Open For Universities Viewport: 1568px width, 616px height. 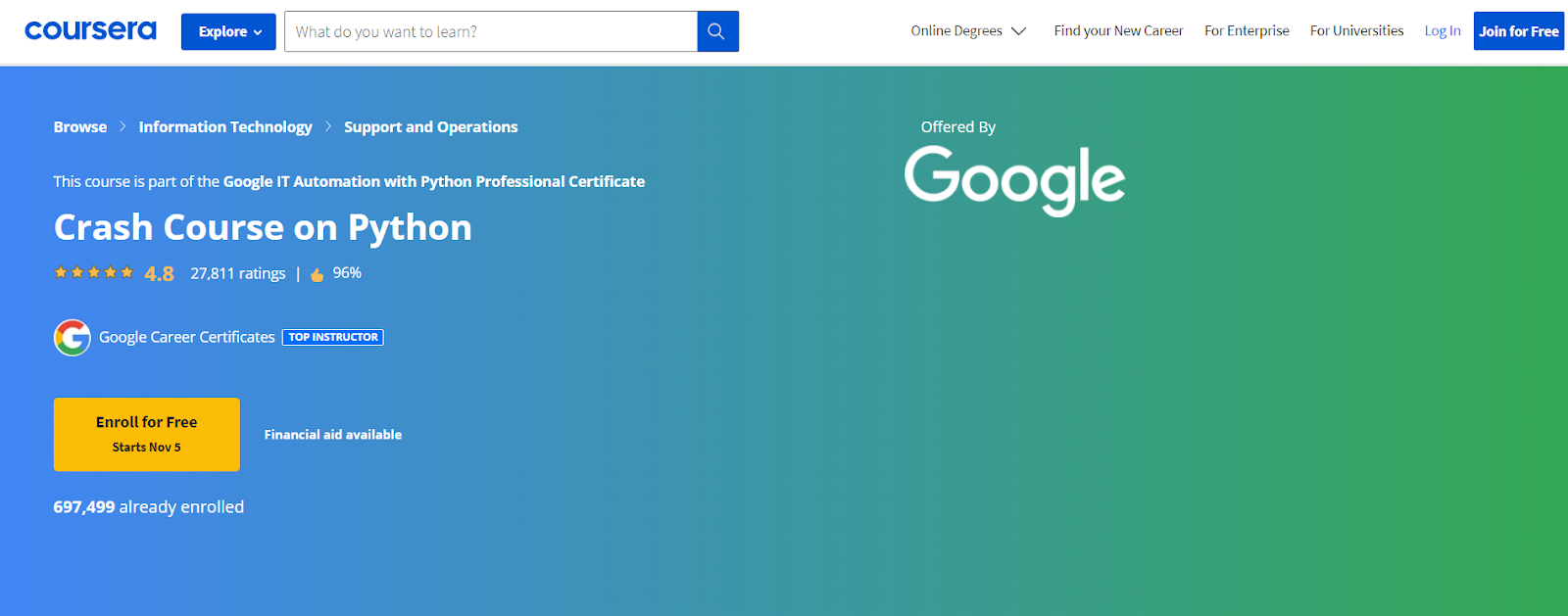coord(1356,31)
